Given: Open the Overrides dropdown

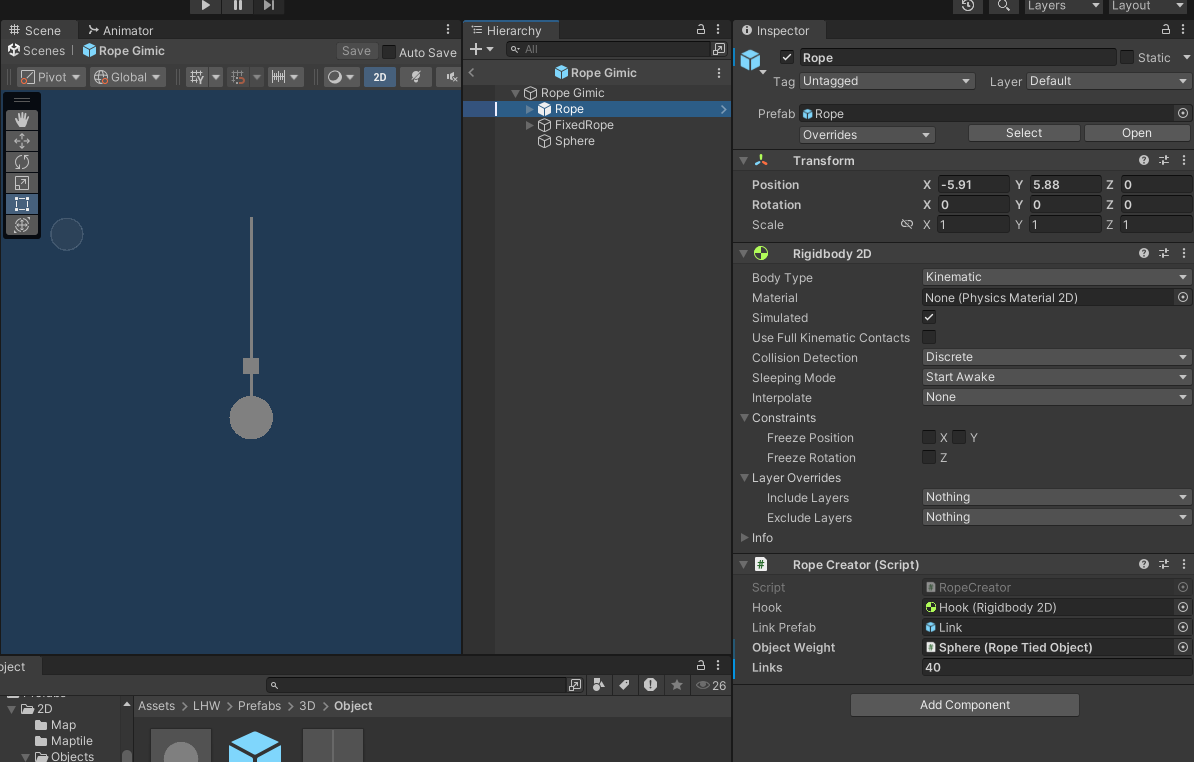Looking at the screenshot, I should point(866,134).
